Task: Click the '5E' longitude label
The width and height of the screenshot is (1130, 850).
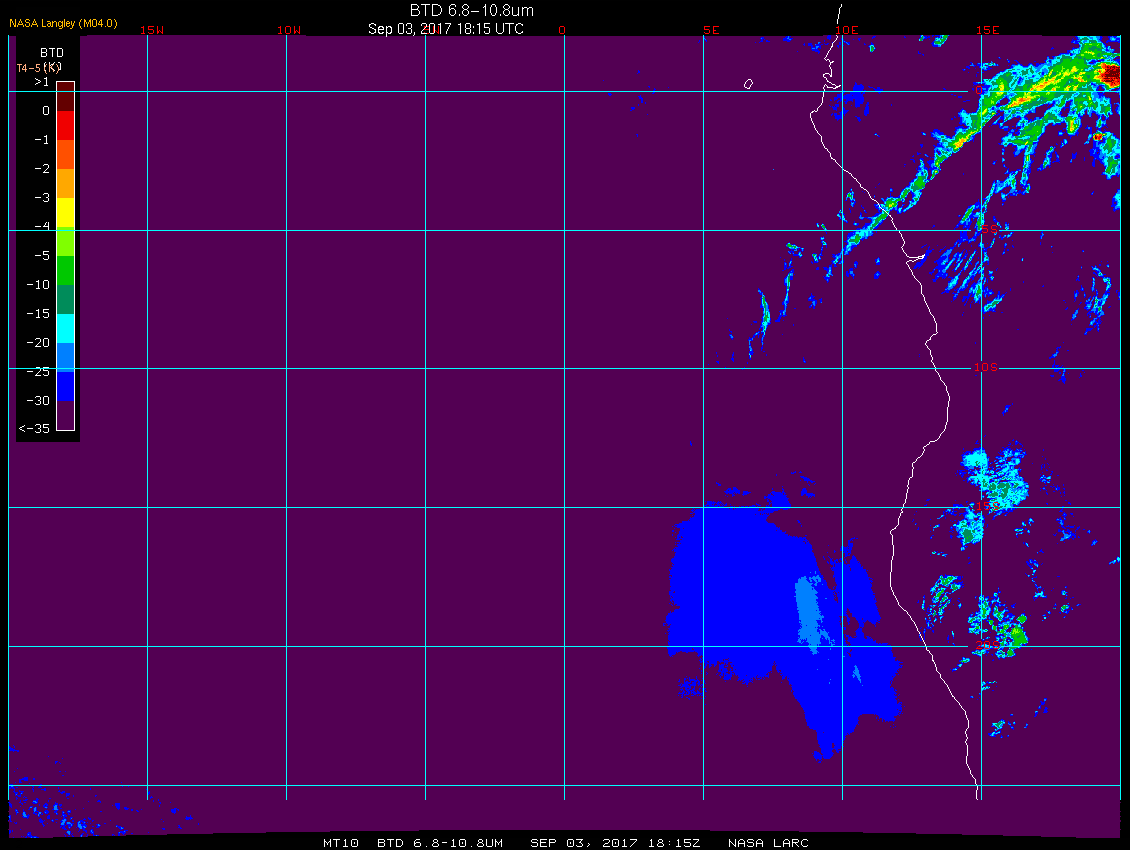Action: [711, 30]
